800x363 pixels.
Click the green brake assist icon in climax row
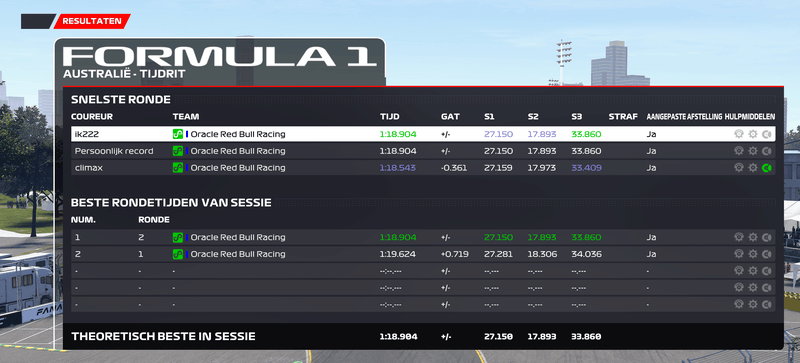pos(766,167)
